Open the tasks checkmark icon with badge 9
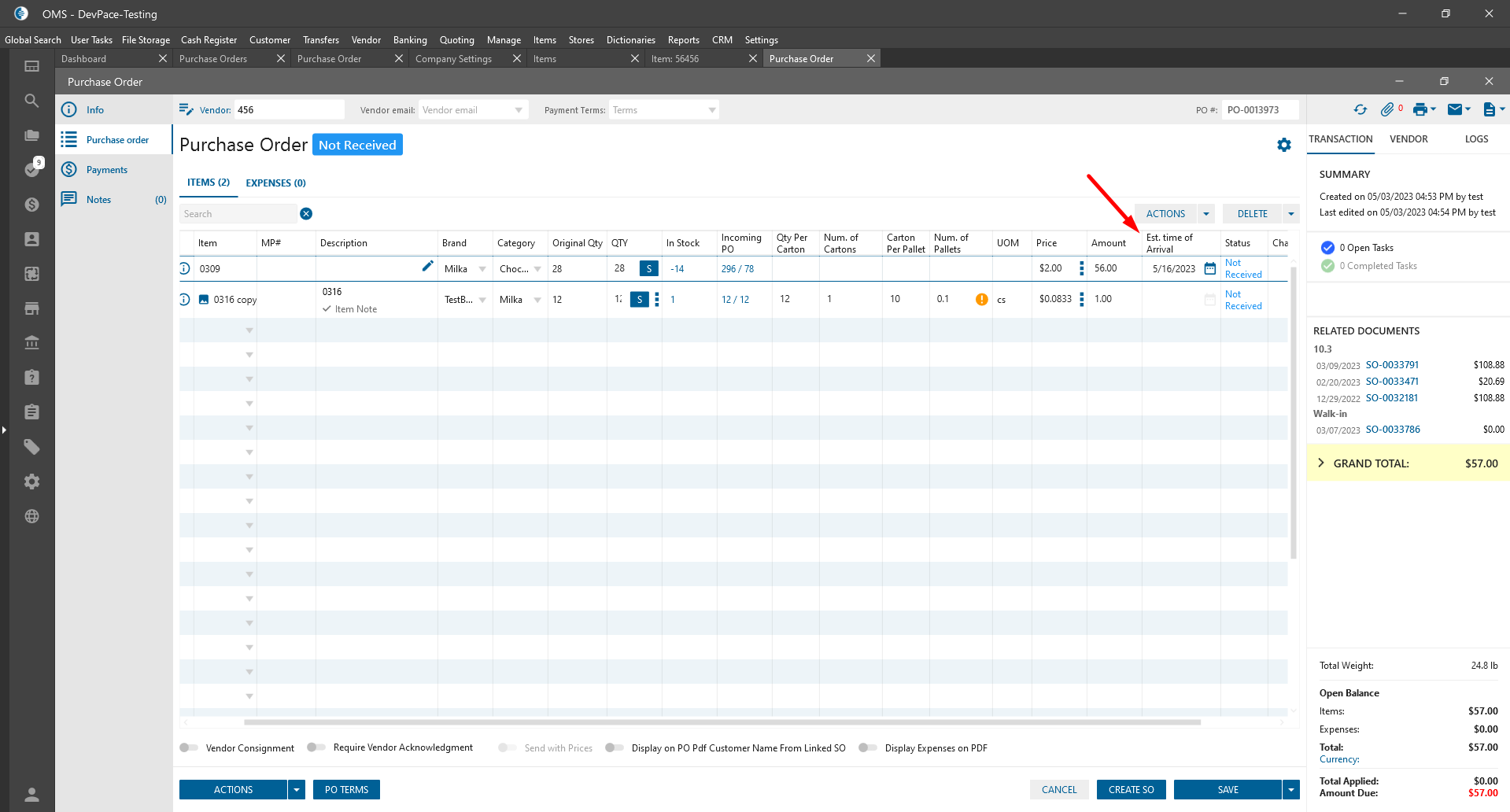1510x812 pixels. coord(31,169)
